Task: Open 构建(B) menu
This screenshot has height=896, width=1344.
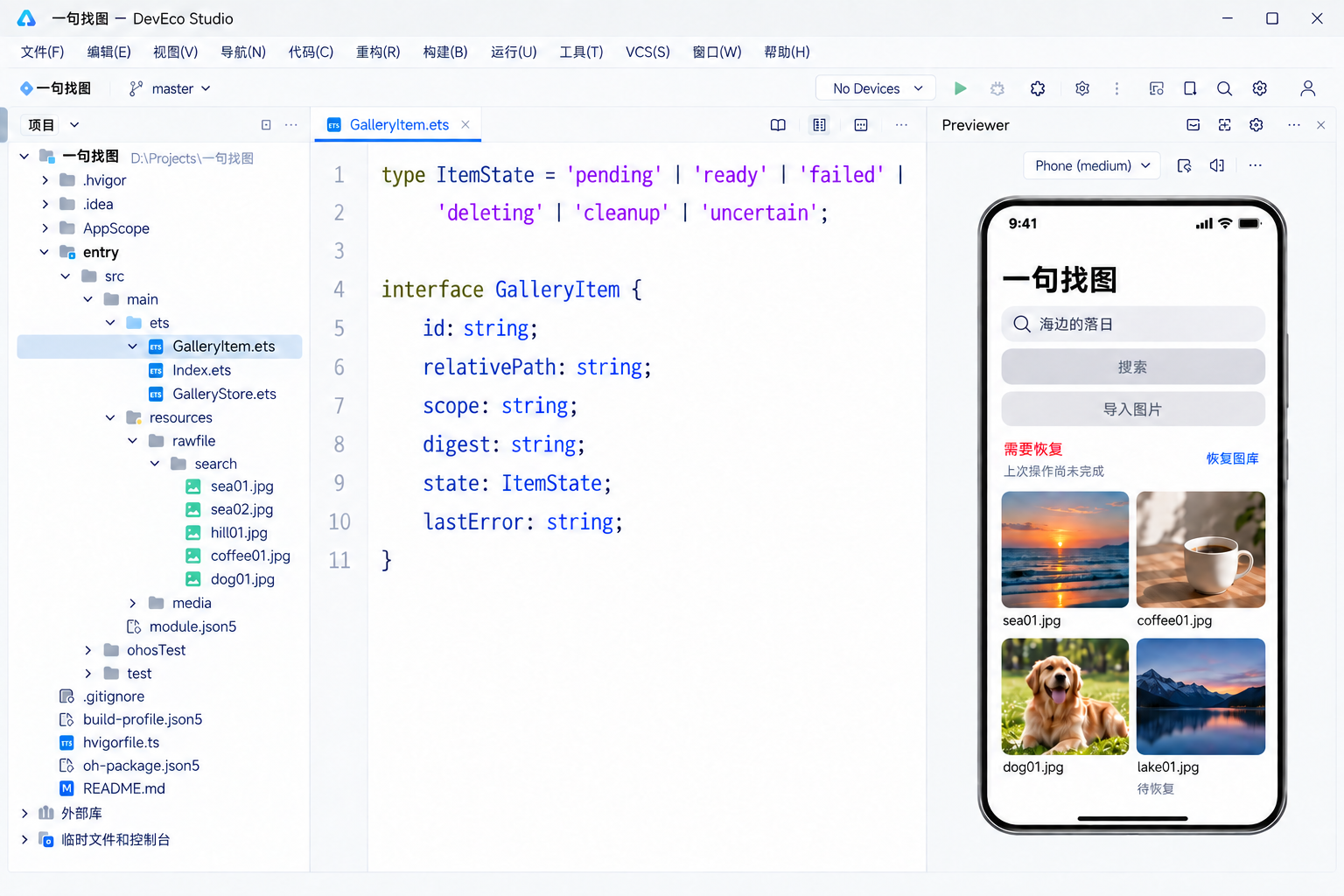Action: (445, 52)
